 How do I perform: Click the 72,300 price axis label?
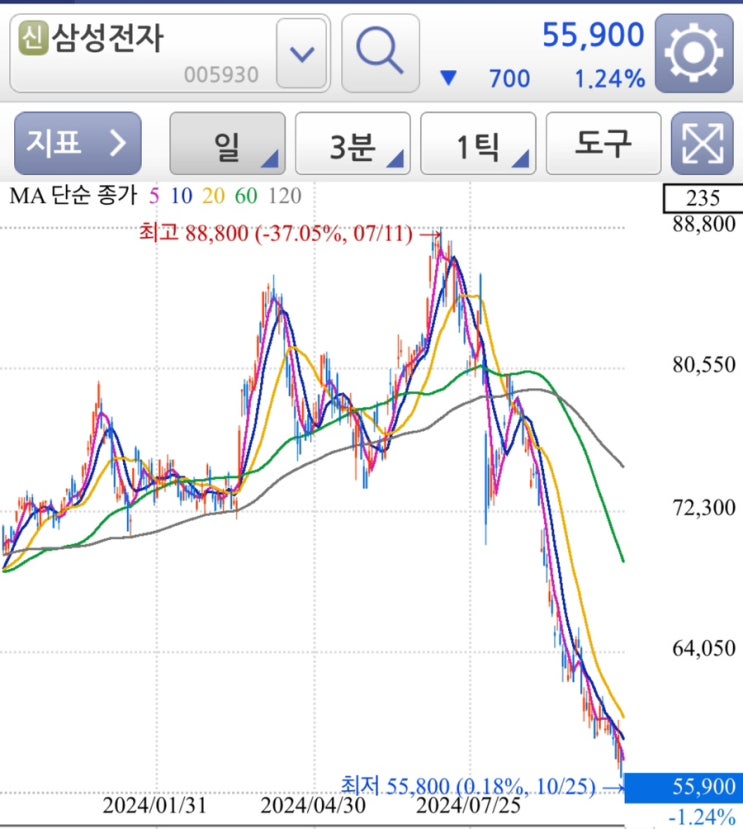704,508
